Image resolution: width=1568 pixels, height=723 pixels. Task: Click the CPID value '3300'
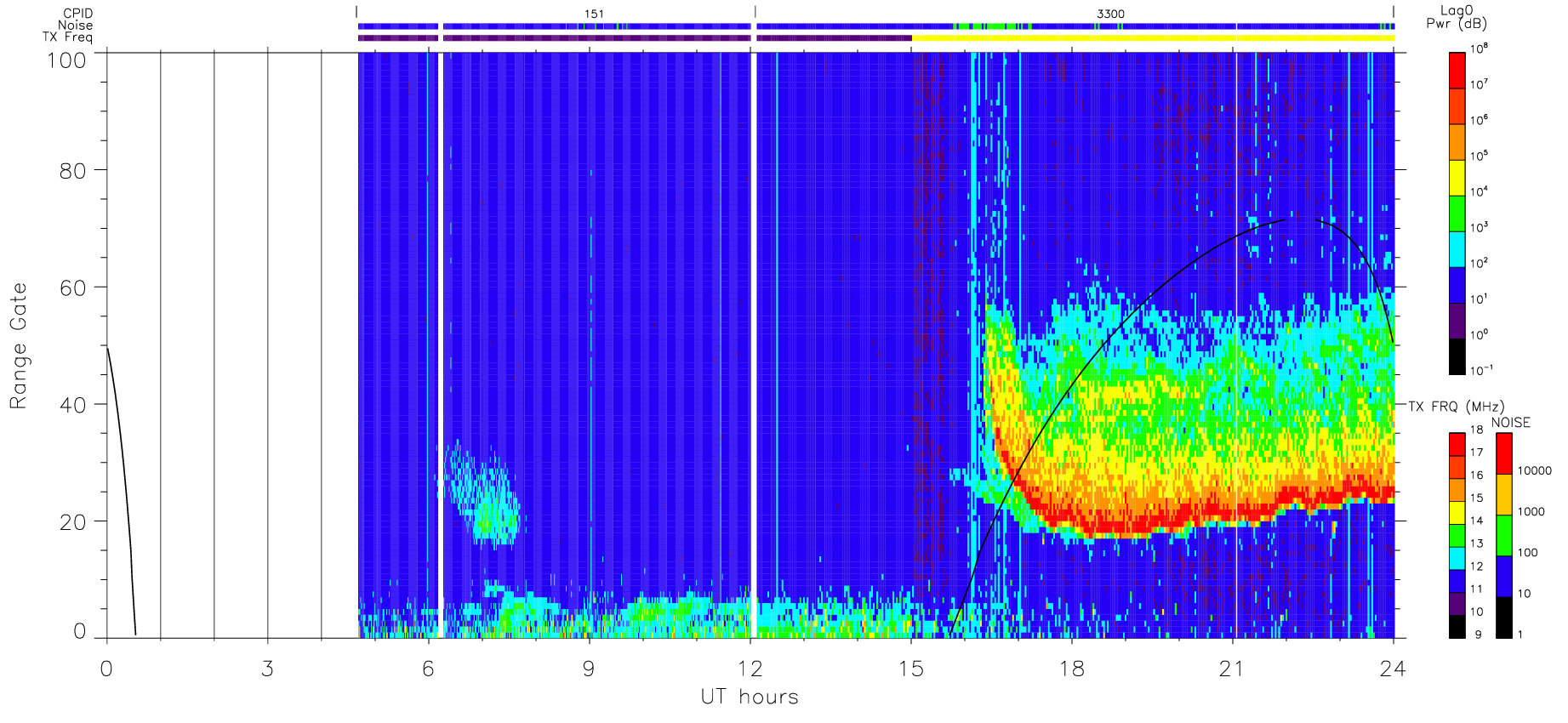1110,14
